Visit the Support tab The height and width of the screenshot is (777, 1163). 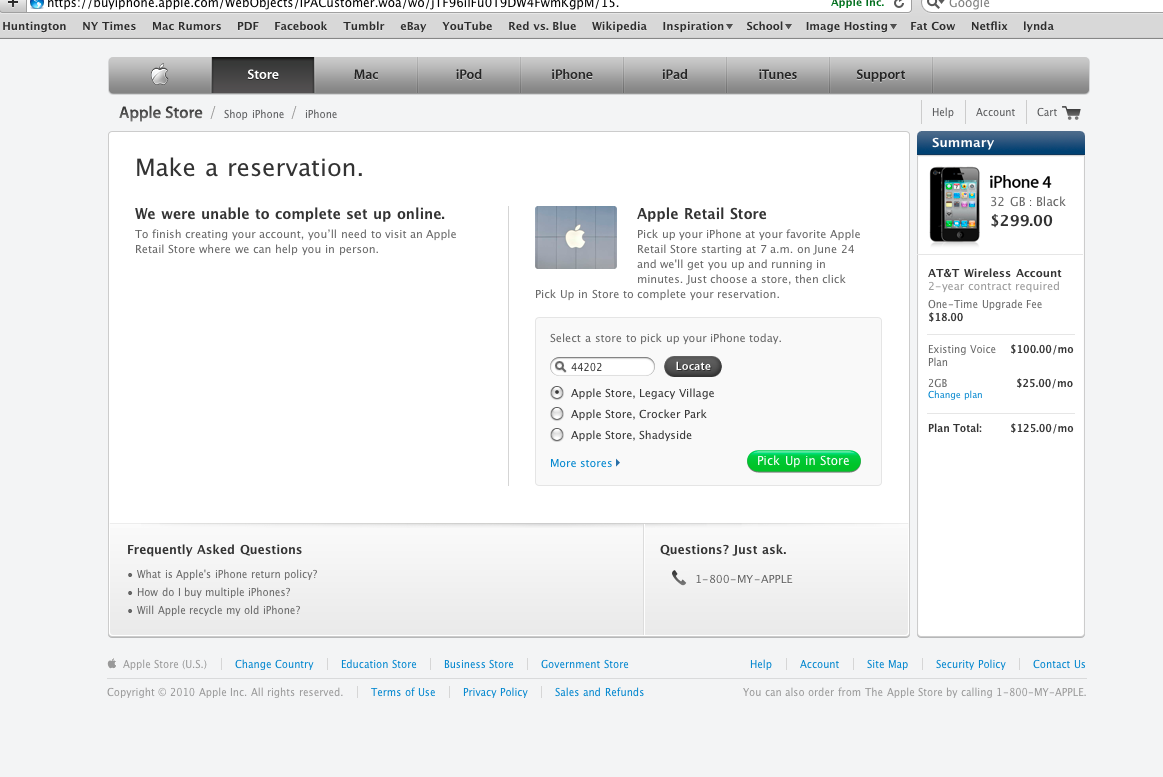pyautogui.click(x=880, y=75)
